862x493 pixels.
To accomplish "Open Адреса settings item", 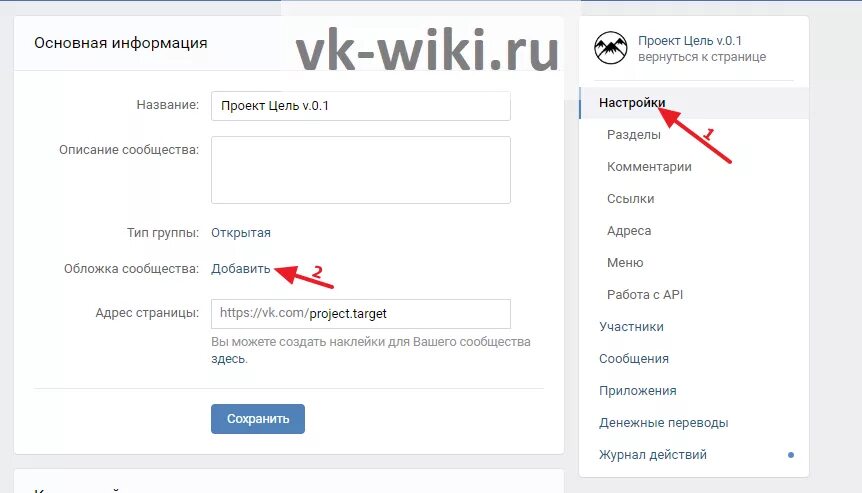I will click(628, 231).
